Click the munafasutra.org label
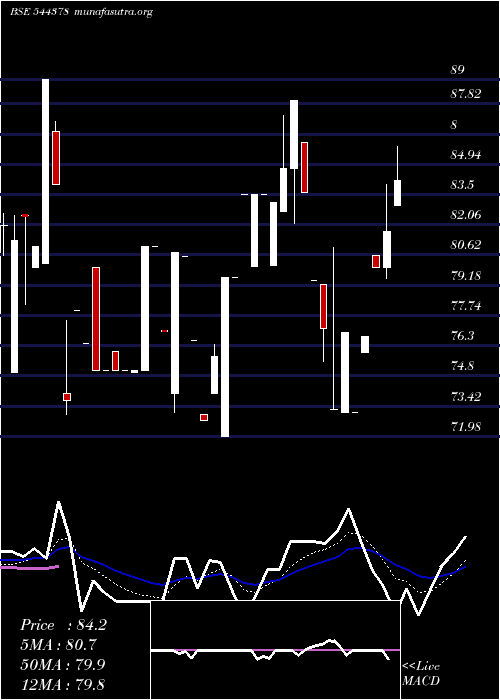500x700 pixels. [x=115, y=12]
